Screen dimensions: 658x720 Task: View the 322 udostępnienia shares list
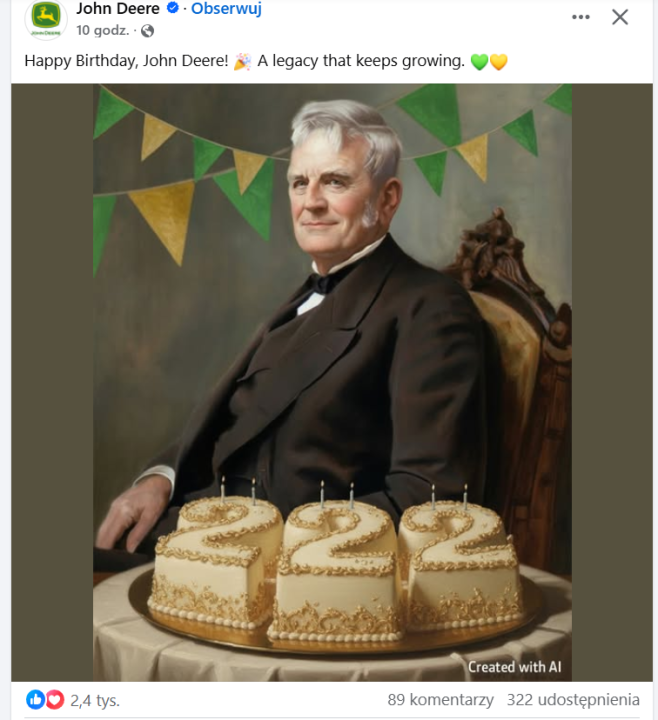(x=573, y=700)
